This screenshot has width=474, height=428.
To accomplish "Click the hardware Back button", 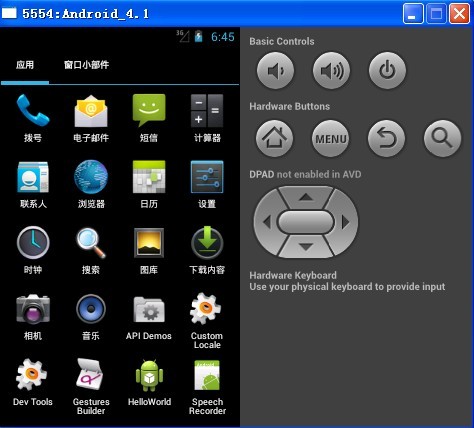I will tap(387, 138).
